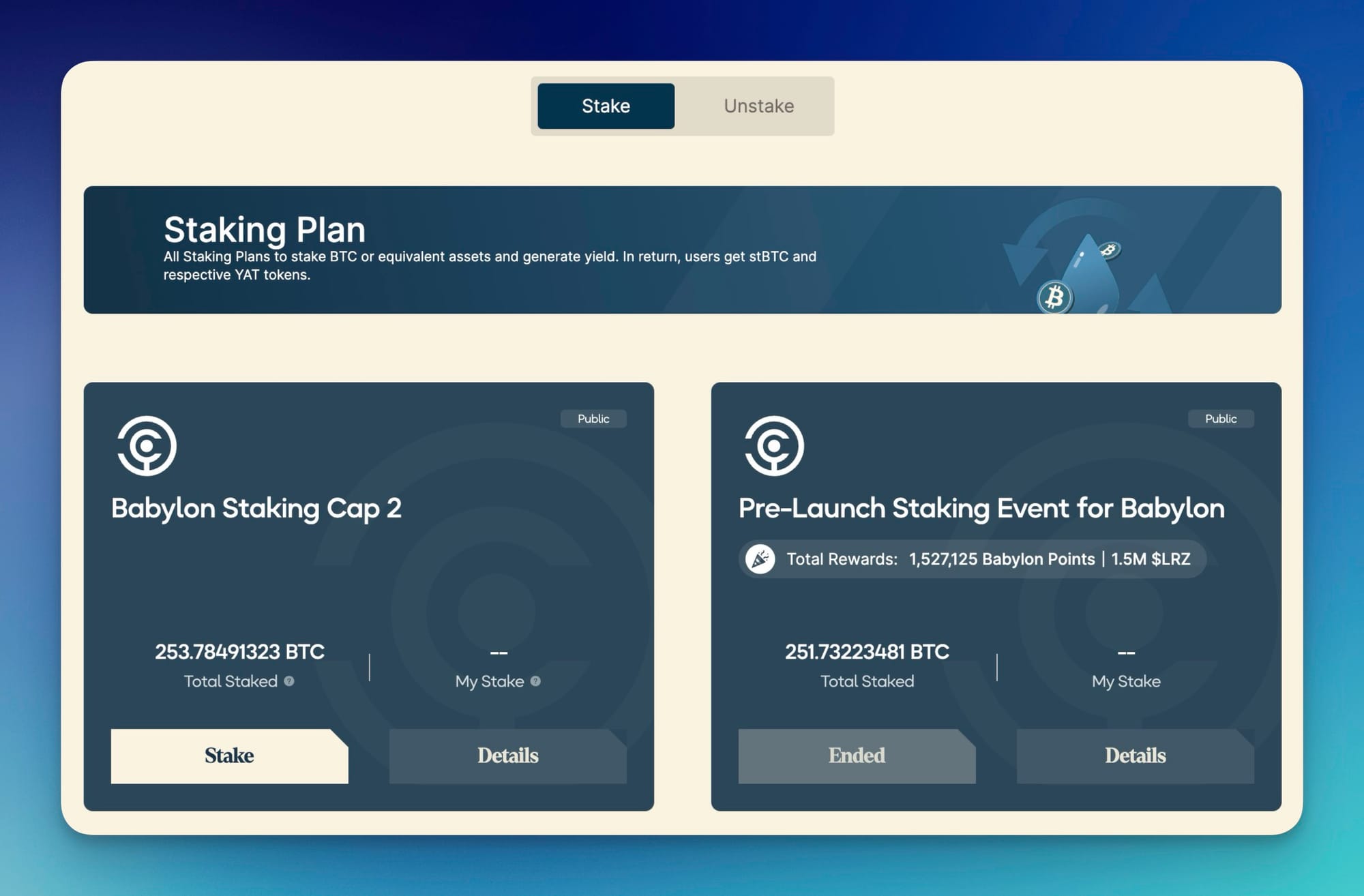Click the 253.78491323 BTC total staked value
1364x896 pixels.
click(x=239, y=652)
